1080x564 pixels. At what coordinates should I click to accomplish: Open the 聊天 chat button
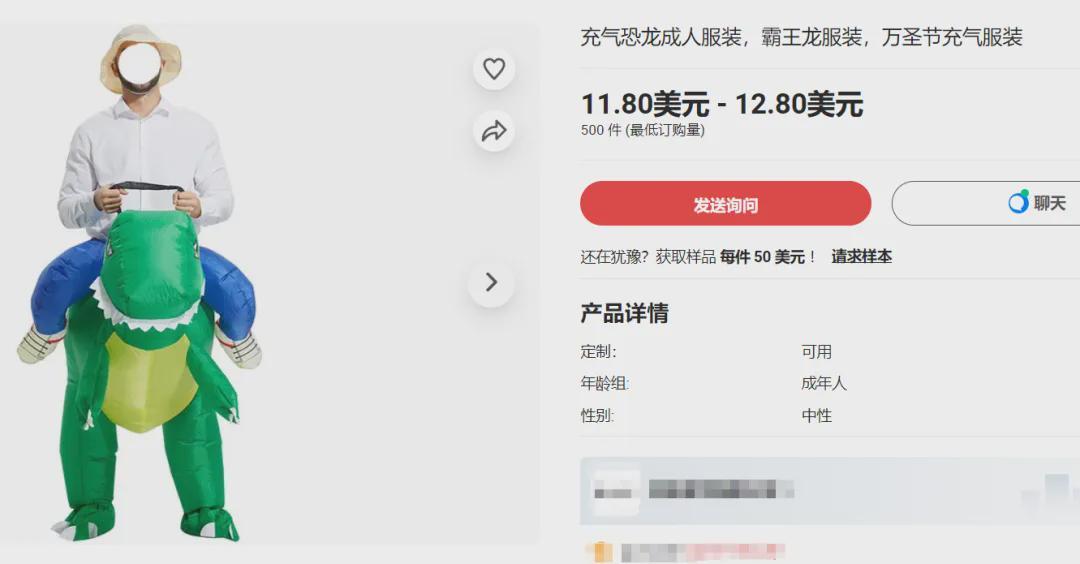[x=986, y=203]
